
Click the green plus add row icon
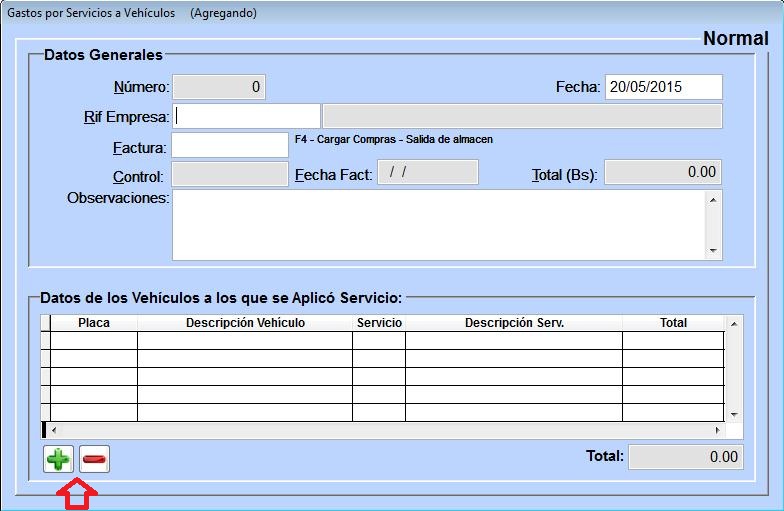coord(59,459)
